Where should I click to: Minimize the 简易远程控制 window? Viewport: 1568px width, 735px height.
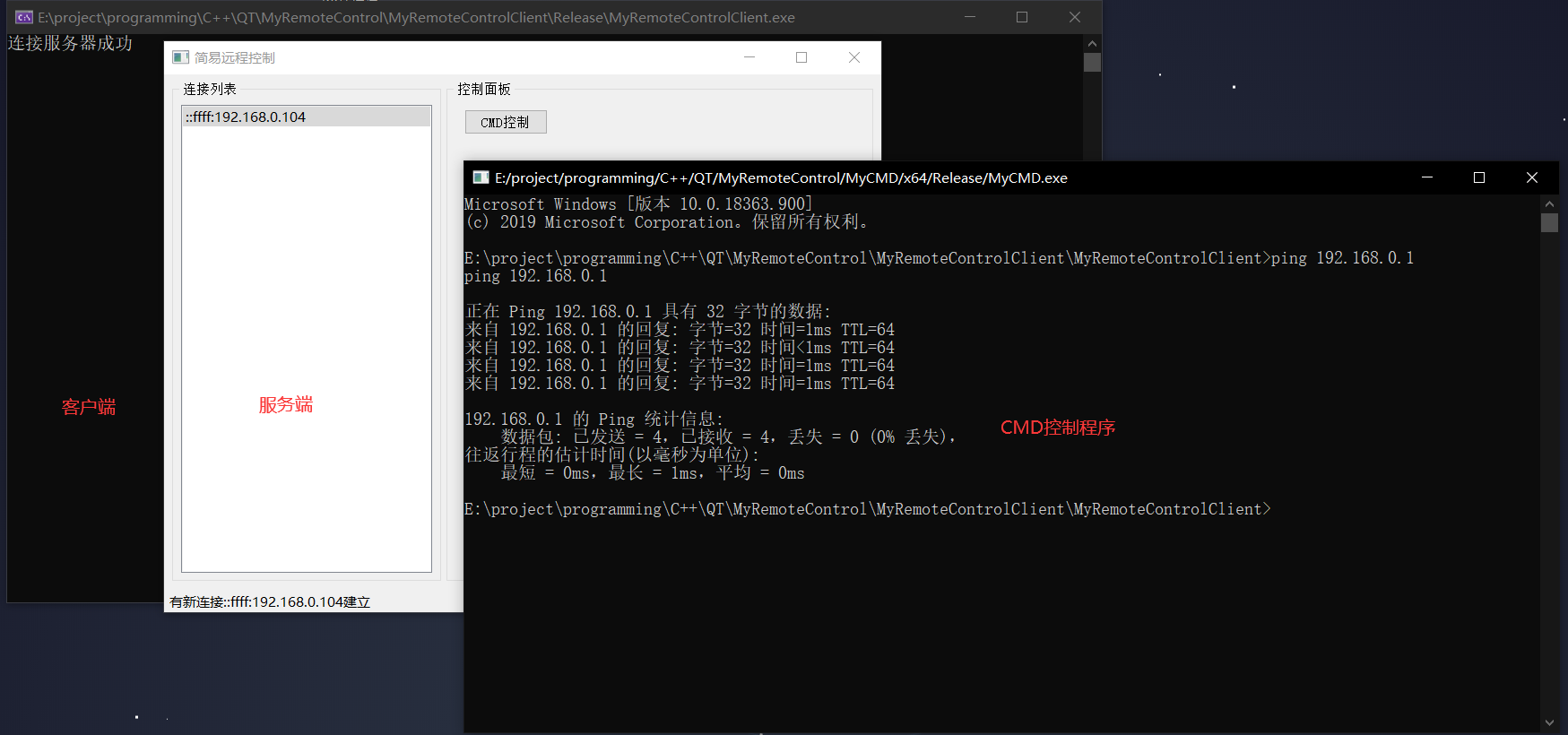[749, 57]
